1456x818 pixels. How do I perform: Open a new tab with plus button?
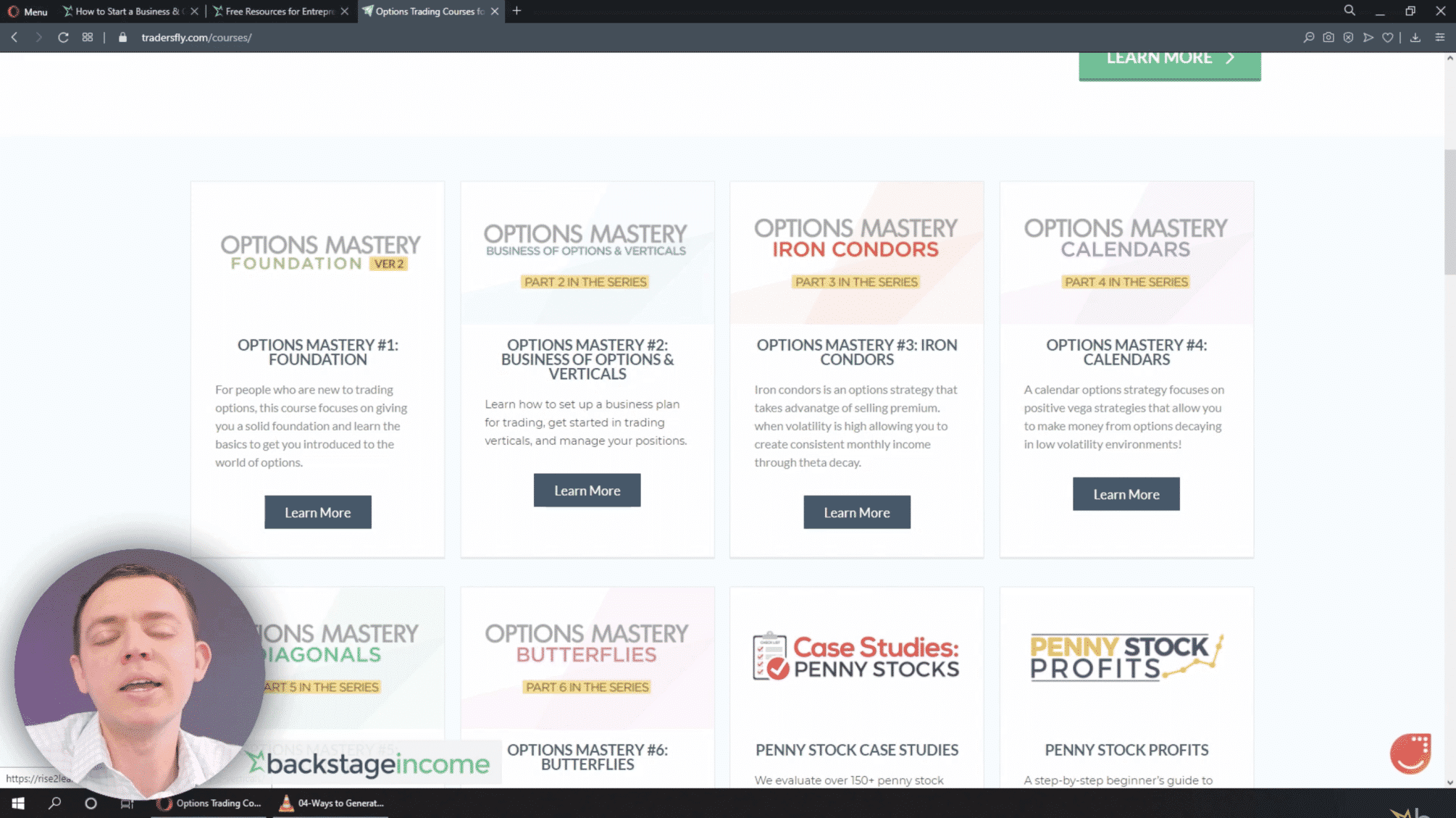[516, 11]
